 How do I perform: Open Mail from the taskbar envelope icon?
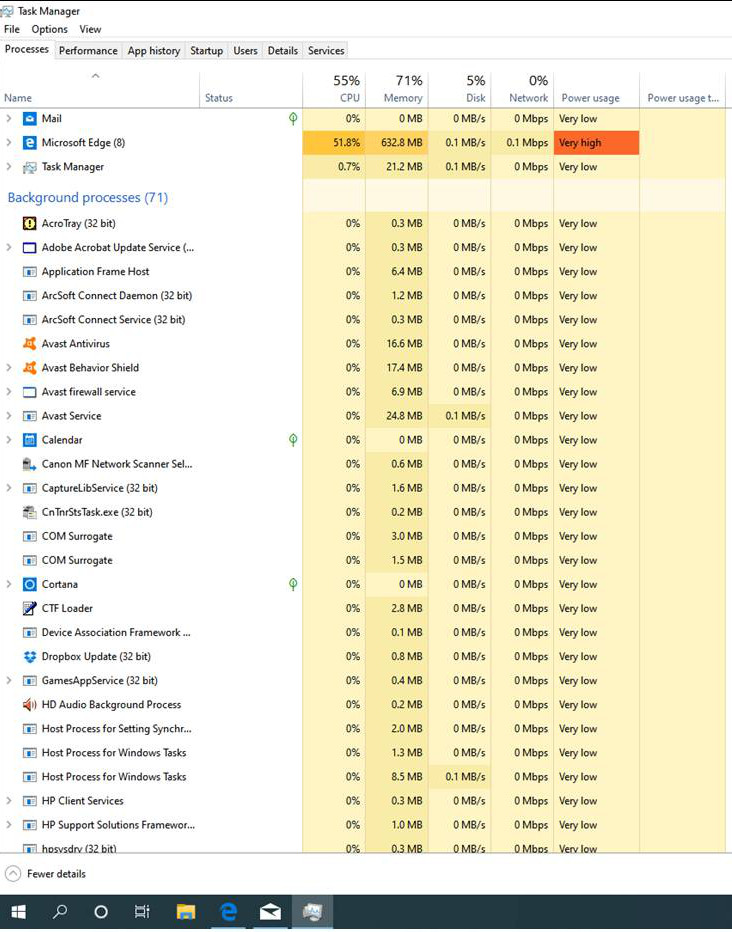(x=270, y=912)
